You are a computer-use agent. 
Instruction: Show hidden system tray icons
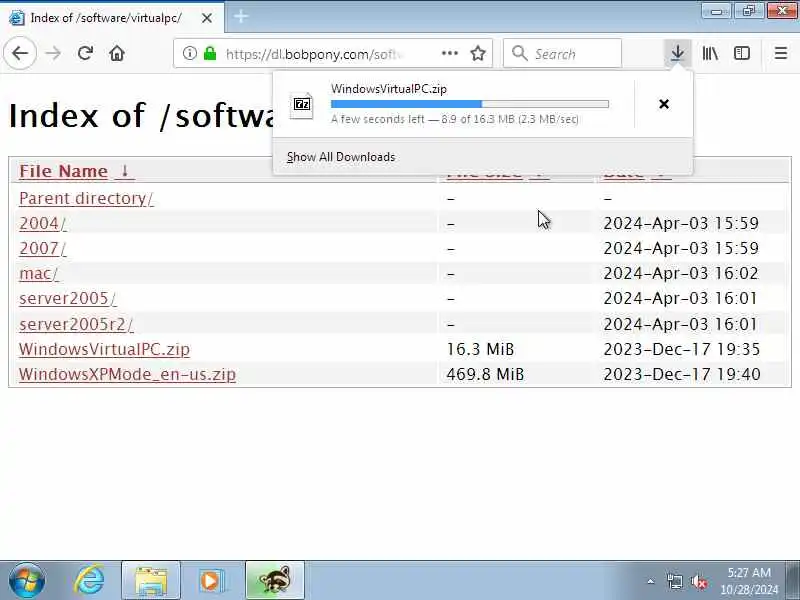pyautogui.click(x=650, y=581)
